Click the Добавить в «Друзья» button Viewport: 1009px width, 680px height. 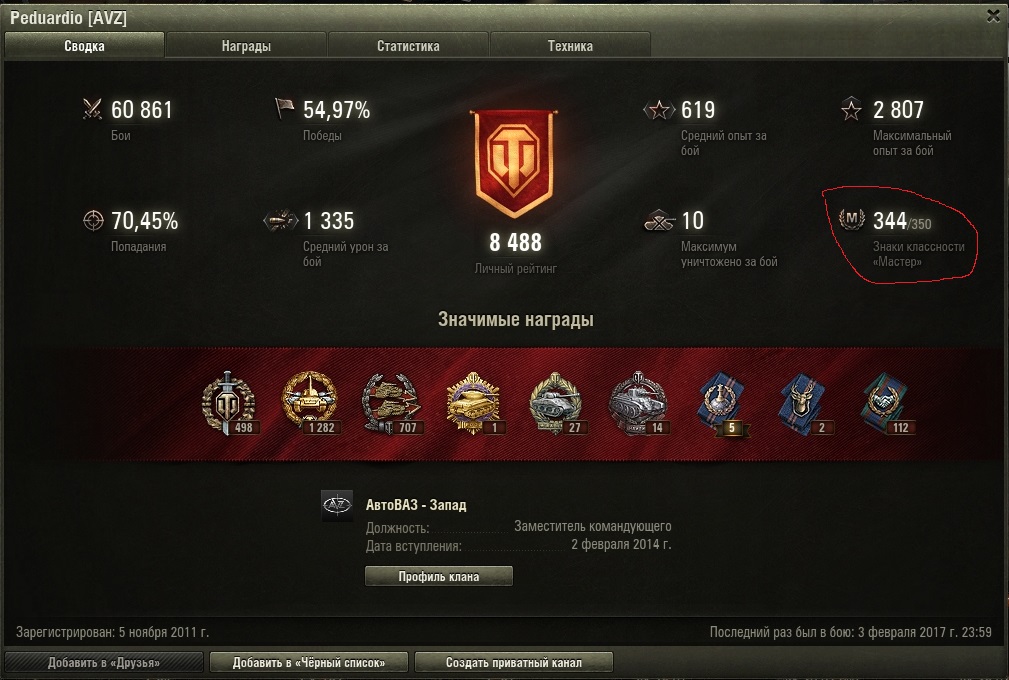pos(104,662)
